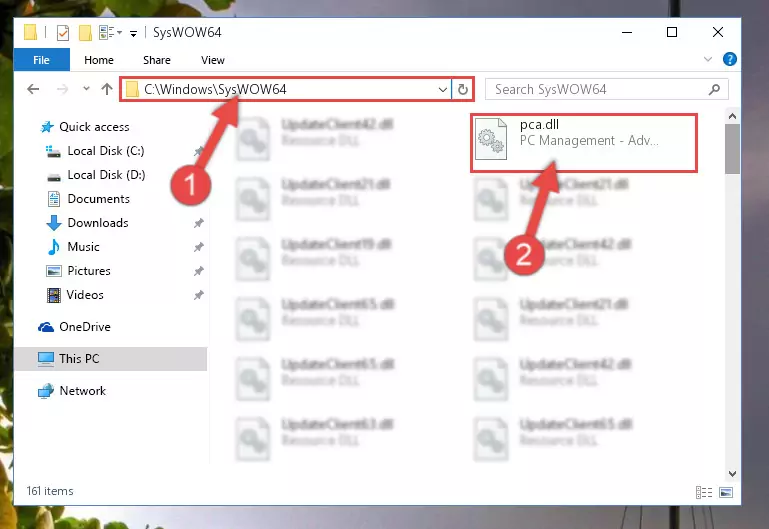Click the pin icon next to Videos

pyautogui.click(x=198, y=295)
